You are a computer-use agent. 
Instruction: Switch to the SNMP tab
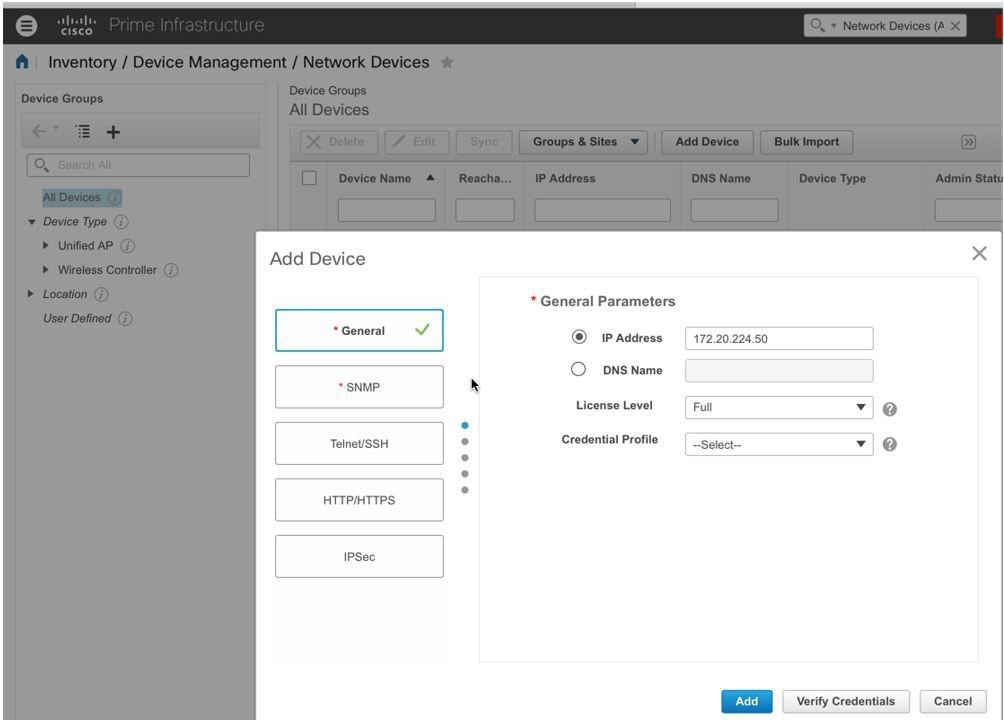(359, 387)
